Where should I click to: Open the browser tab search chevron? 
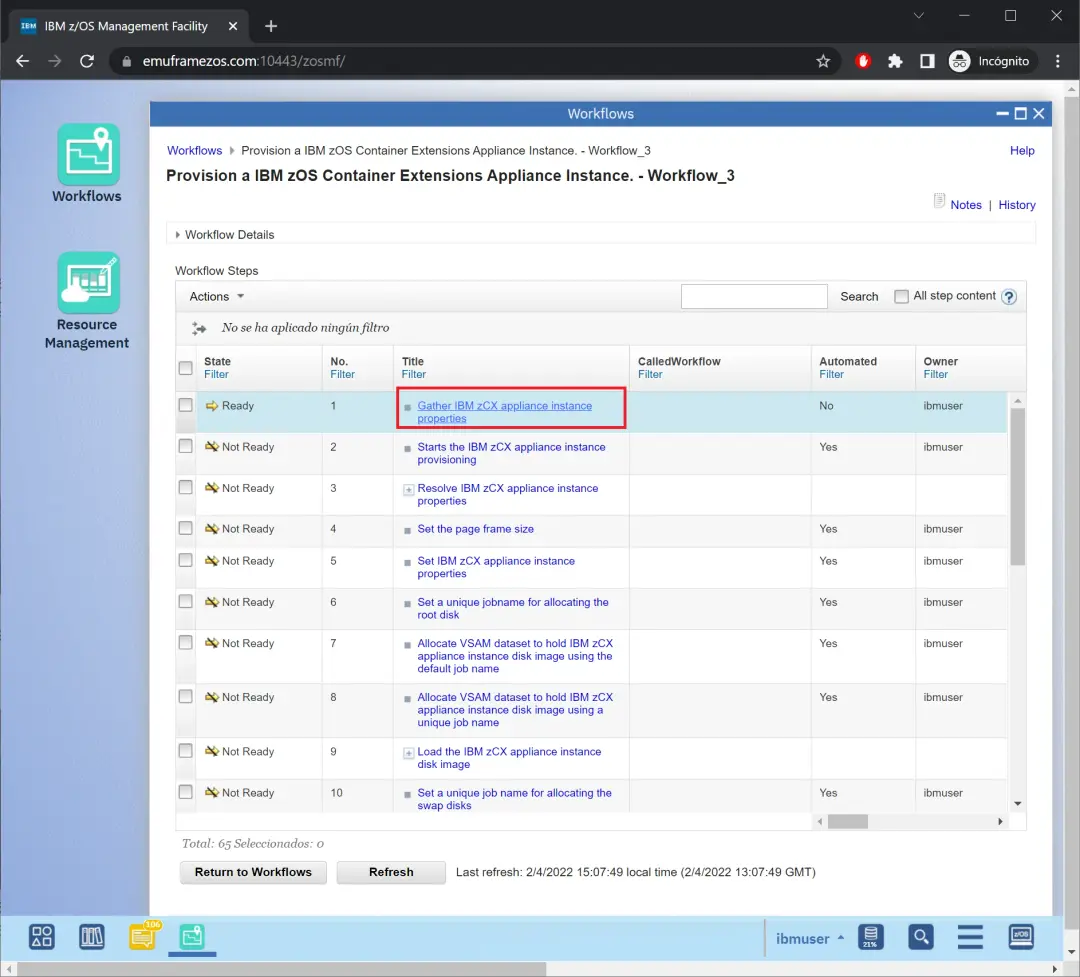point(918,15)
